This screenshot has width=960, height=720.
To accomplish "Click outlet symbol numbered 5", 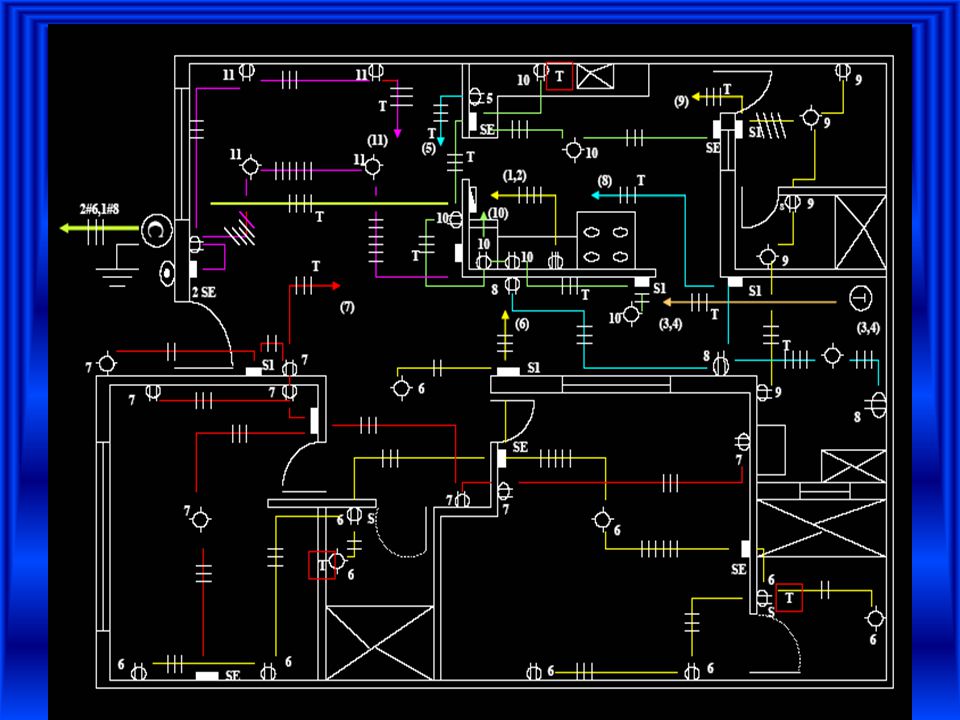I will point(475,97).
